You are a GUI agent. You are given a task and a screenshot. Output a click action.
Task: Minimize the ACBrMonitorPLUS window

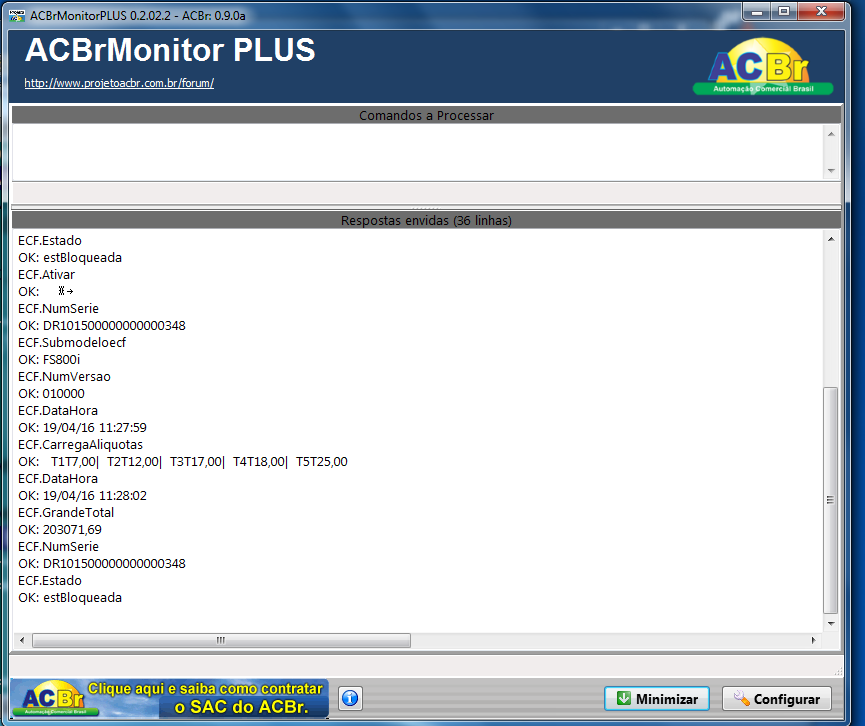[757, 12]
